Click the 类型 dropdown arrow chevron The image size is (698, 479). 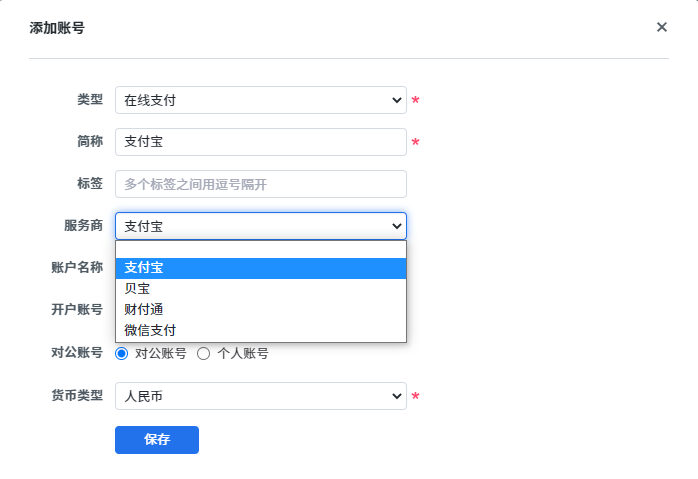point(396,100)
